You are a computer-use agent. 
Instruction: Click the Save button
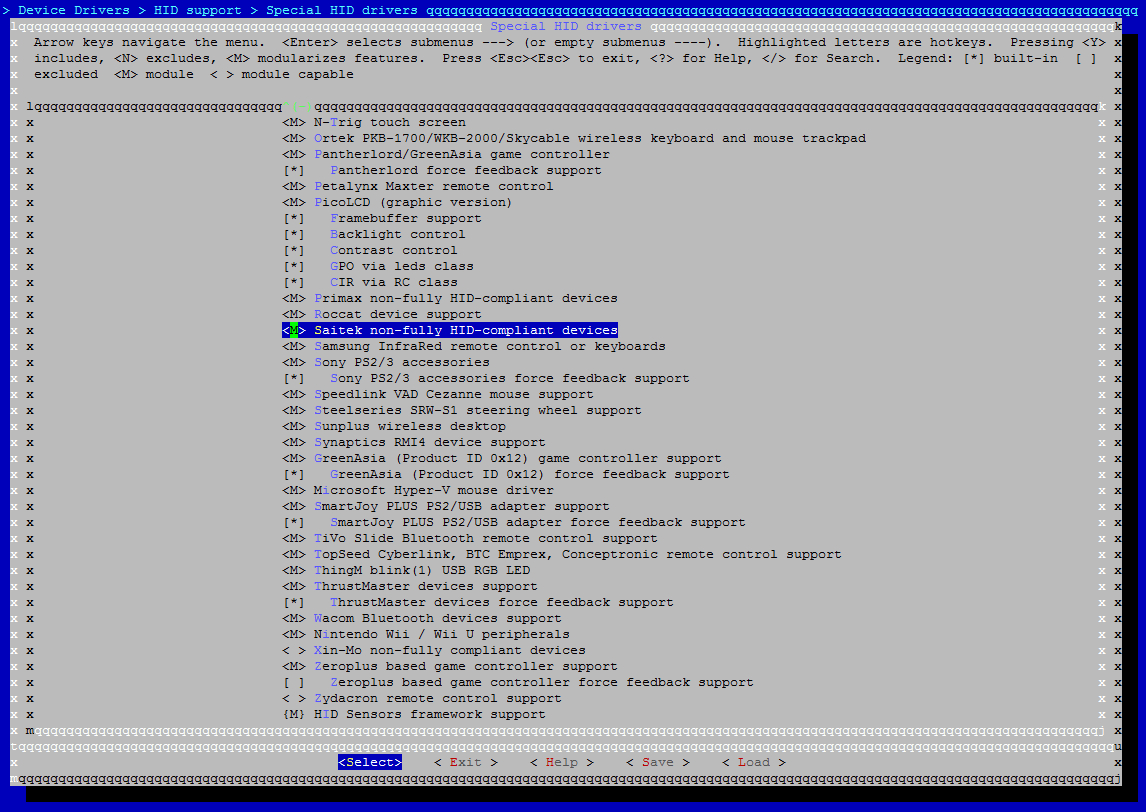click(658, 762)
